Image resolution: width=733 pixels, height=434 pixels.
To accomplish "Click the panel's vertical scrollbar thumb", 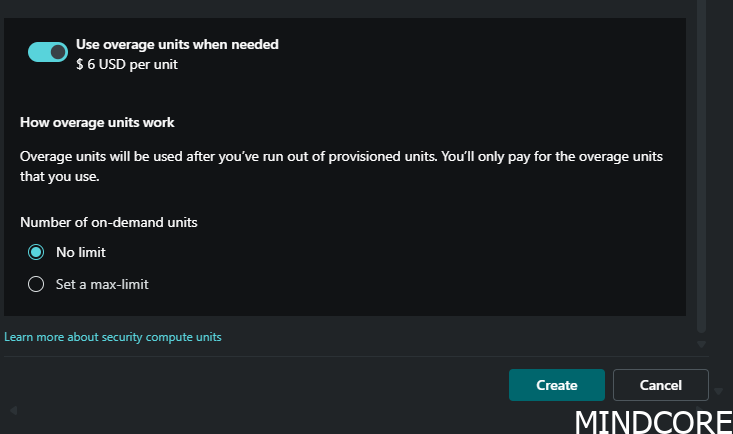I will tap(701, 166).
